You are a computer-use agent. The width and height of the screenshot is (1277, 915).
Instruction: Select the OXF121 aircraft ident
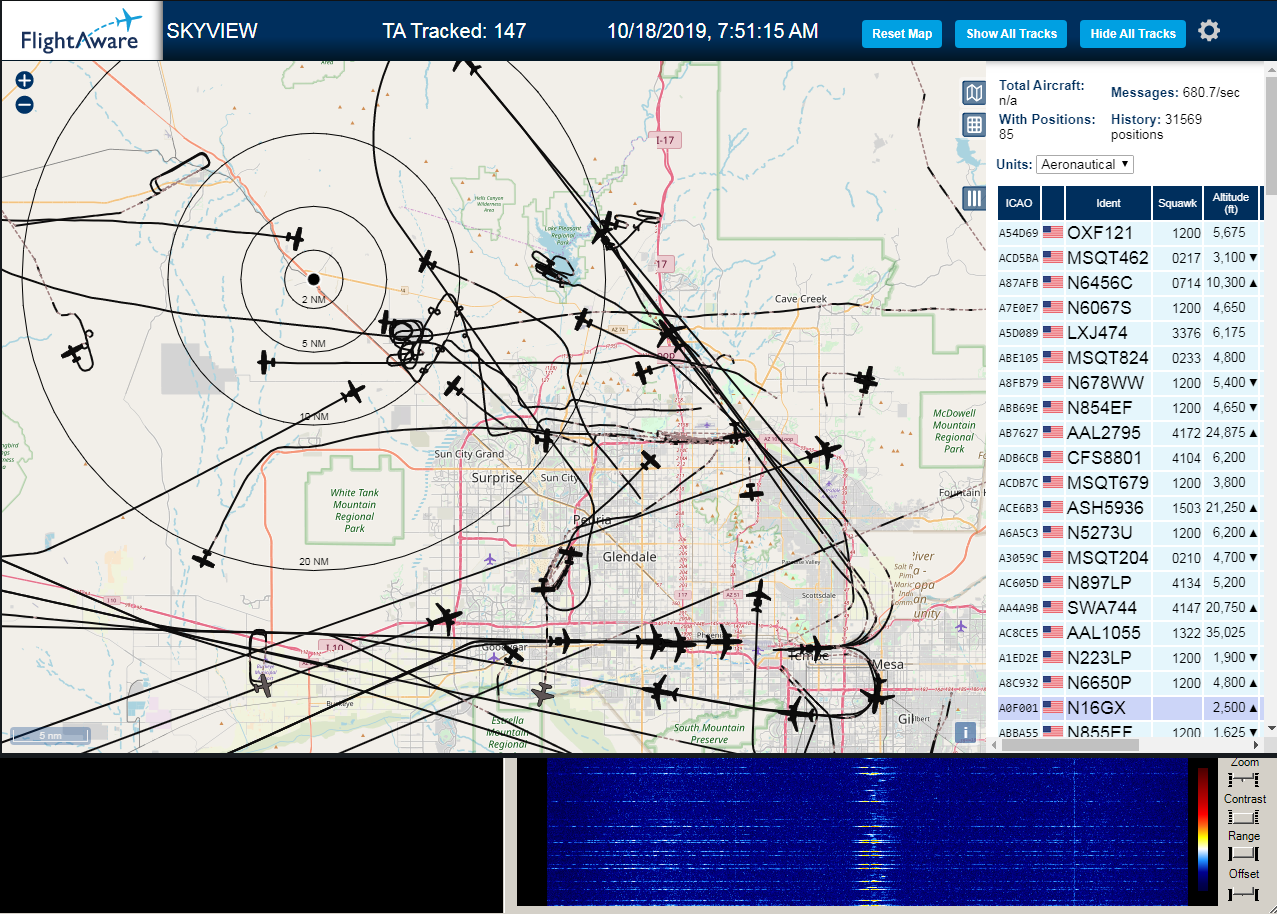pyautogui.click(x=1100, y=232)
